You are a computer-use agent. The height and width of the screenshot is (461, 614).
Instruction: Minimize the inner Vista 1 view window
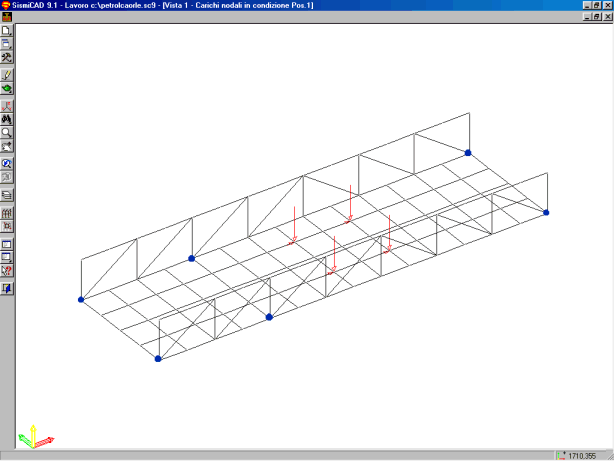click(x=587, y=16)
